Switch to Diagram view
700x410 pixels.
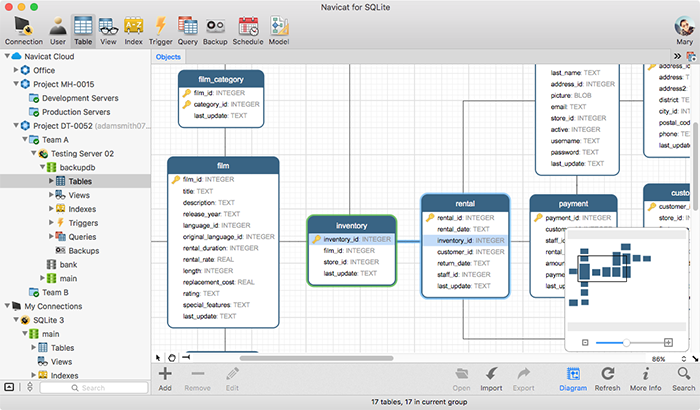(x=573, y=379)
